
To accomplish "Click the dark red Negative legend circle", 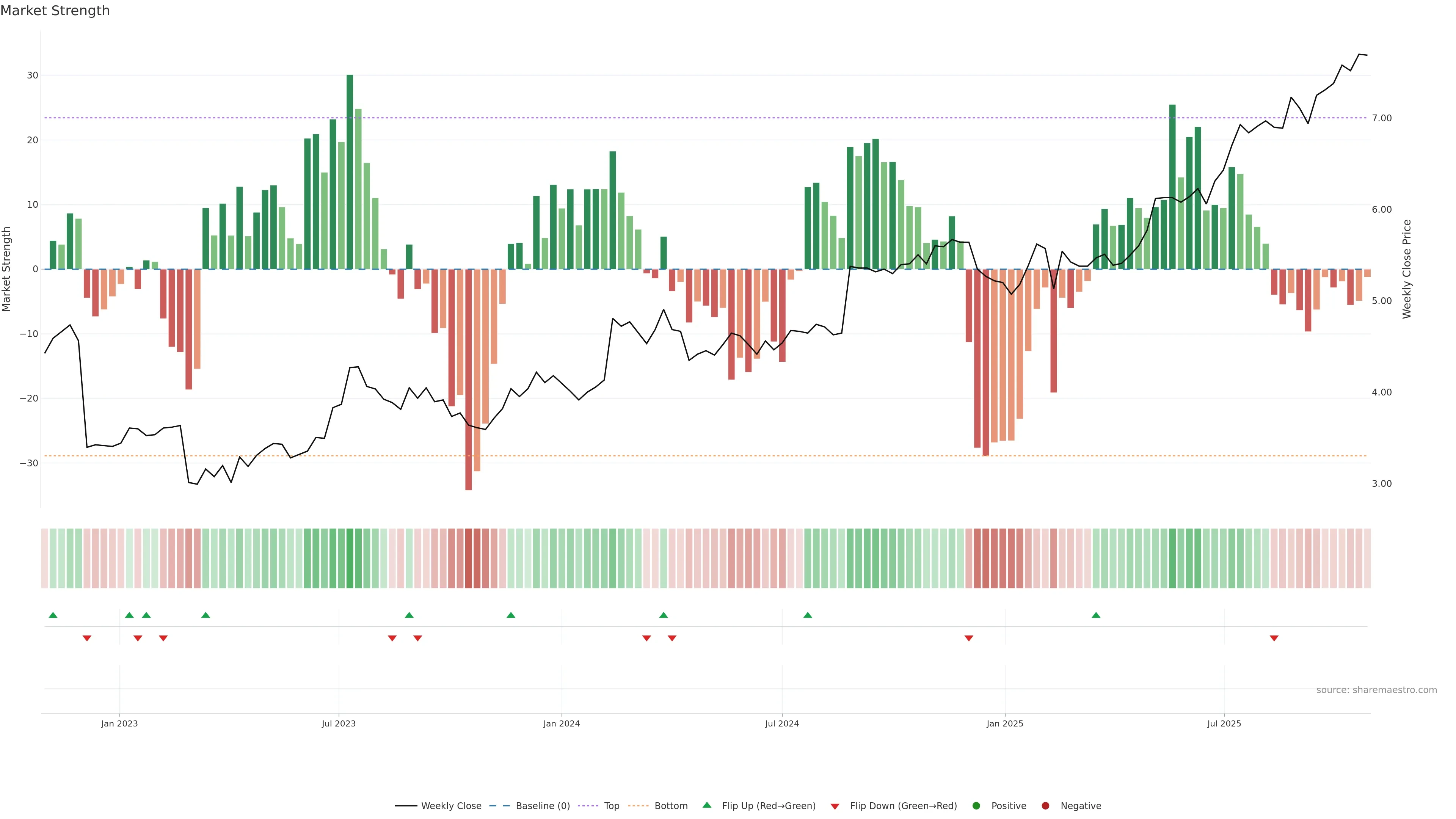I will point(1045,805).
